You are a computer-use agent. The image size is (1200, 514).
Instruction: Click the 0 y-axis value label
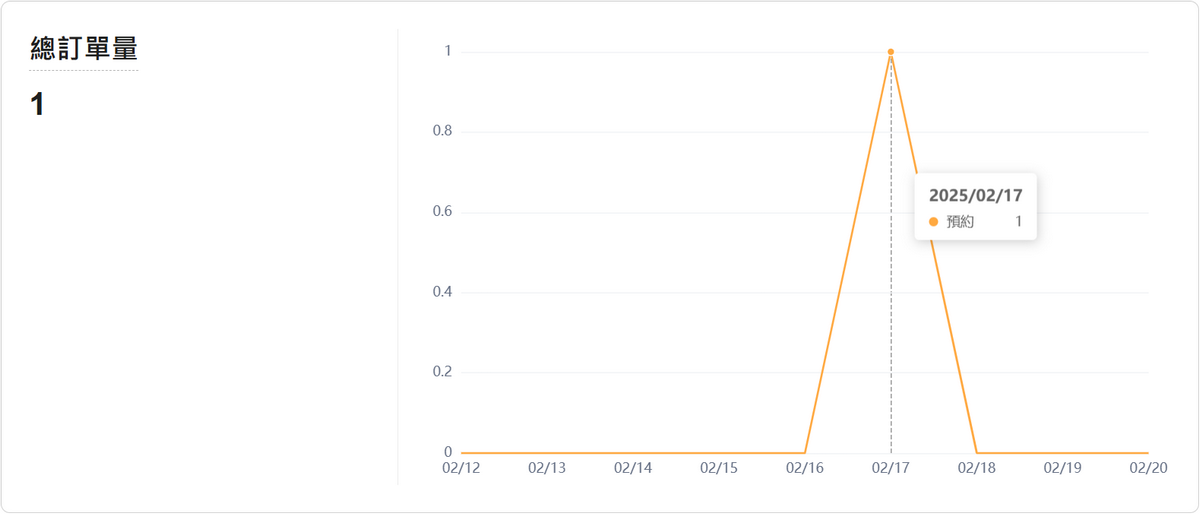coord(446,452)
